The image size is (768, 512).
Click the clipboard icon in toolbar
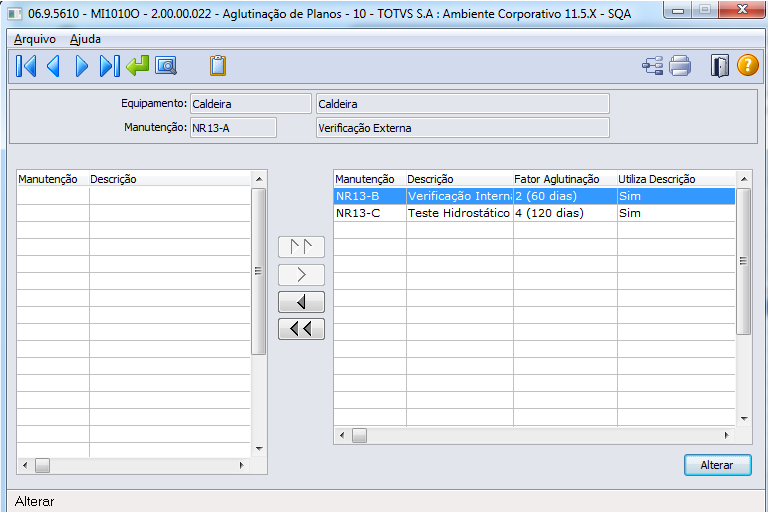(218, 66)
